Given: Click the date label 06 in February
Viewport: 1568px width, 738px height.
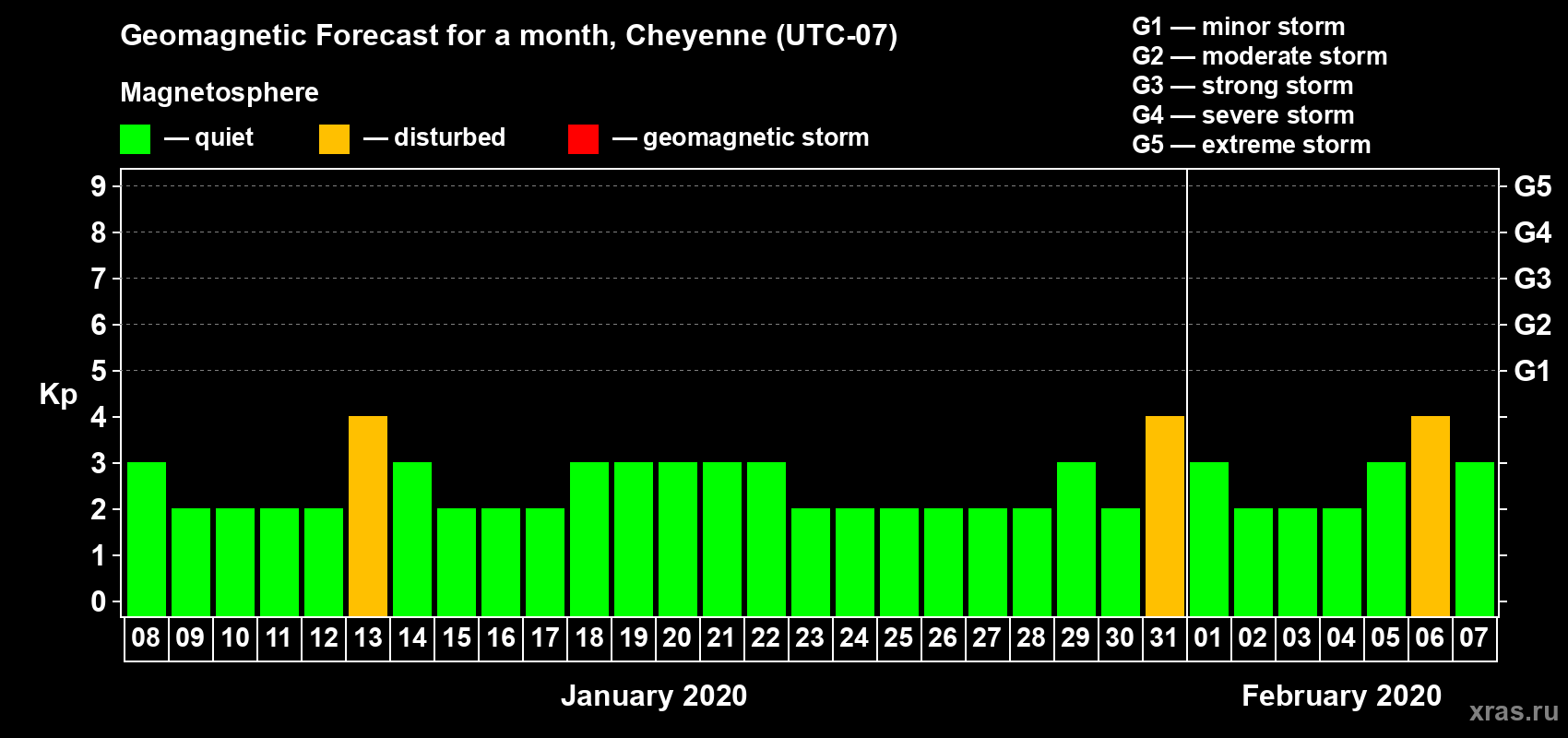Looking at the screenshot, I should 1430,638.
